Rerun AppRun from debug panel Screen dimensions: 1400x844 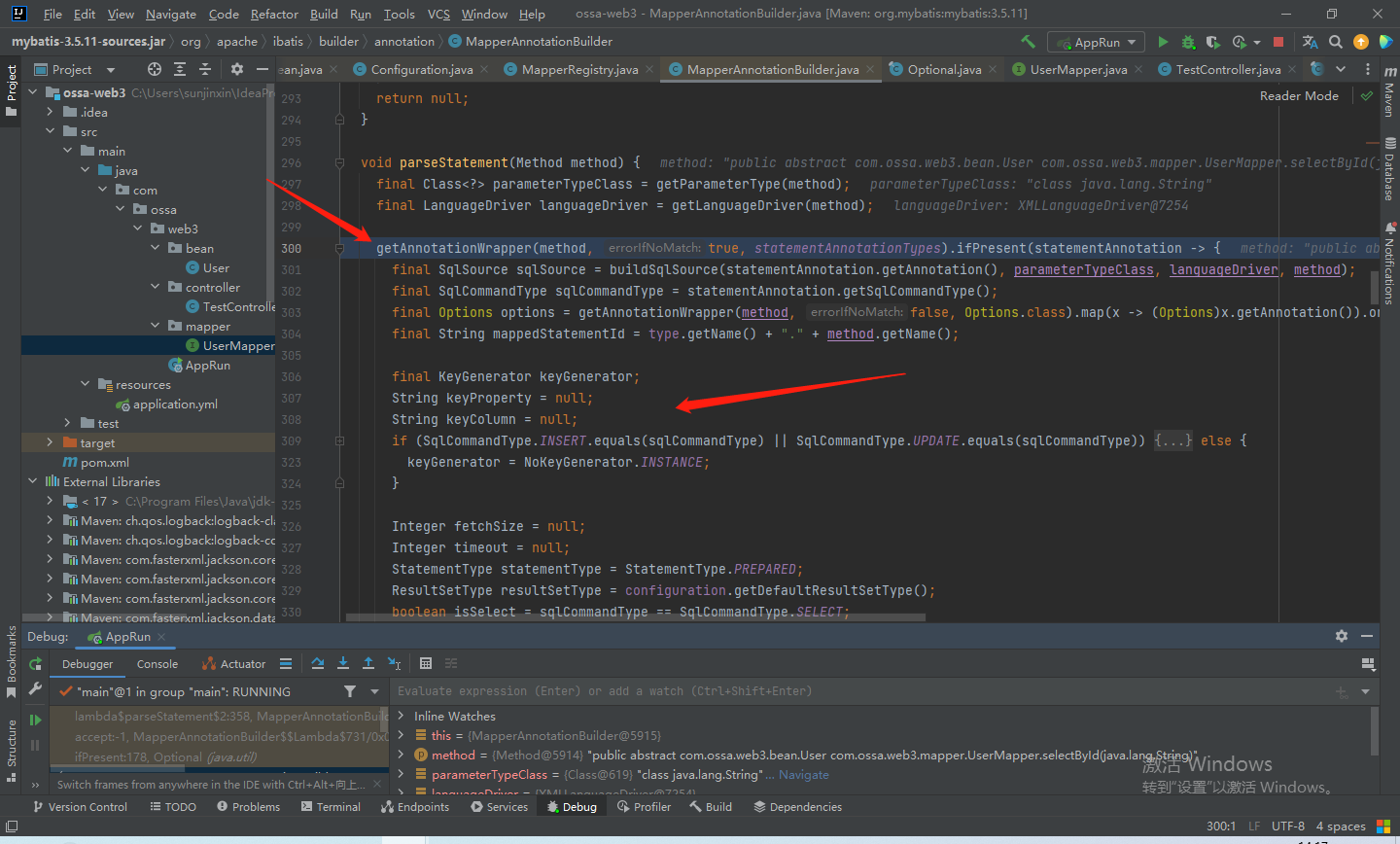35,664
